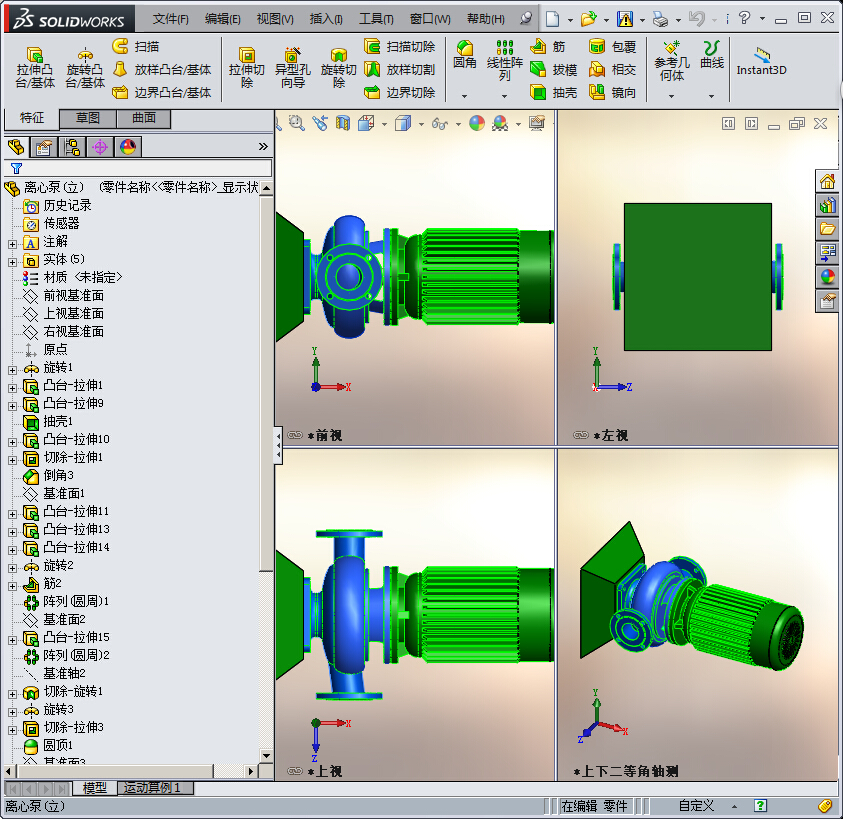Viewport: 843px width, 819px height.
Task: Click the 扫描 sweep tool
Action: [x=136, y=46]
